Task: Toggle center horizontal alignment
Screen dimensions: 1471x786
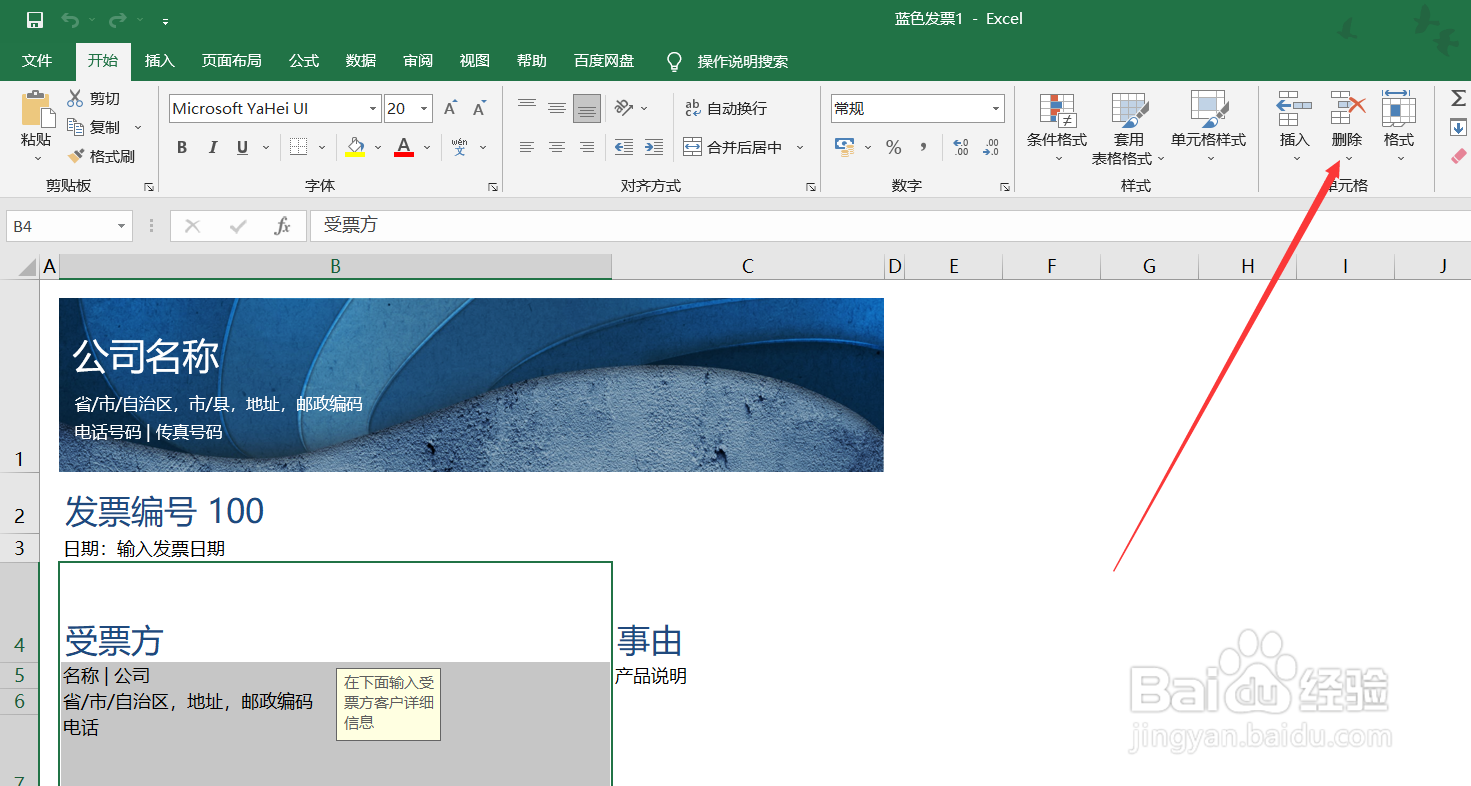Action: click(557, 147)
